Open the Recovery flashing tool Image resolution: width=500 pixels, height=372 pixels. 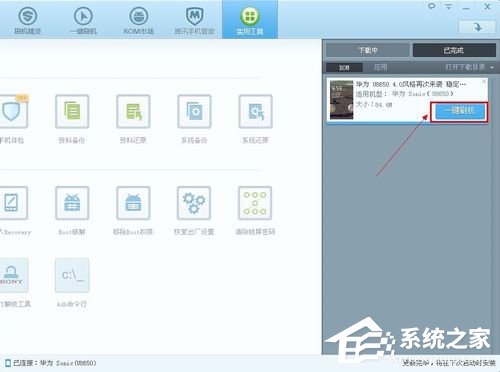(x=12, y=203)
